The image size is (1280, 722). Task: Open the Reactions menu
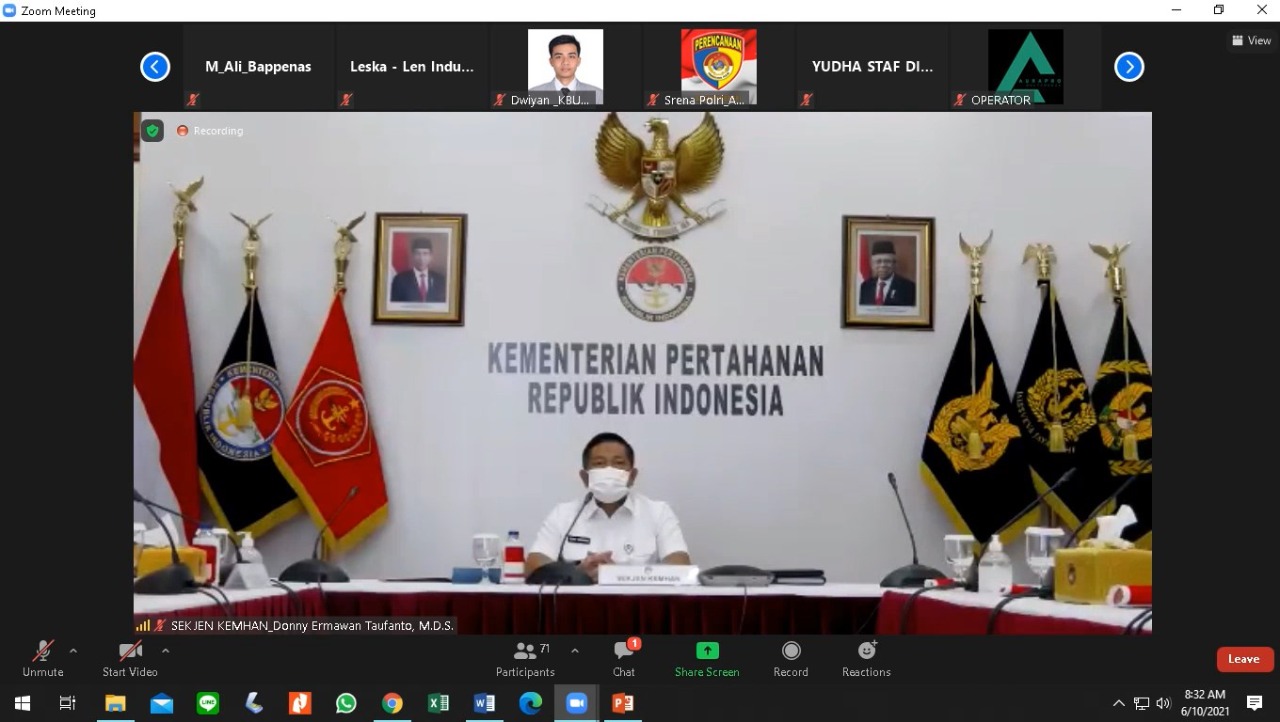(x=866, y=659)
